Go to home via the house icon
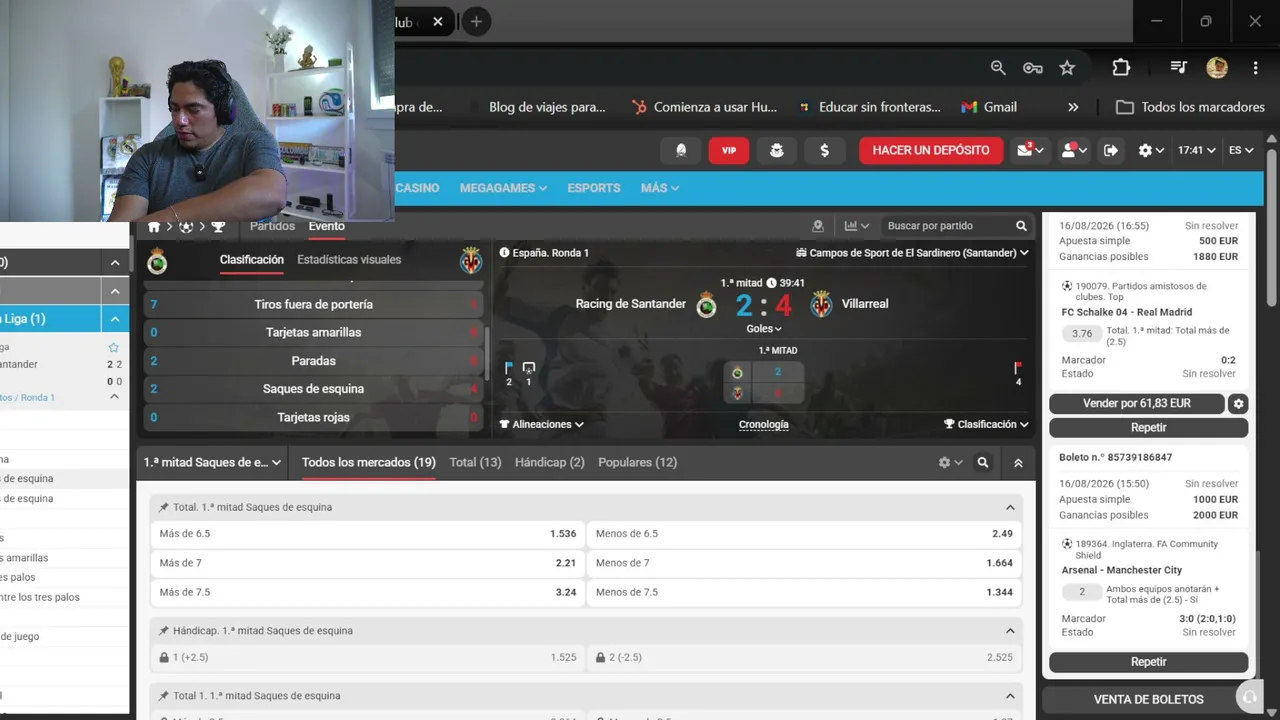This screenshot has height=720, width=1280. point(154,227)
